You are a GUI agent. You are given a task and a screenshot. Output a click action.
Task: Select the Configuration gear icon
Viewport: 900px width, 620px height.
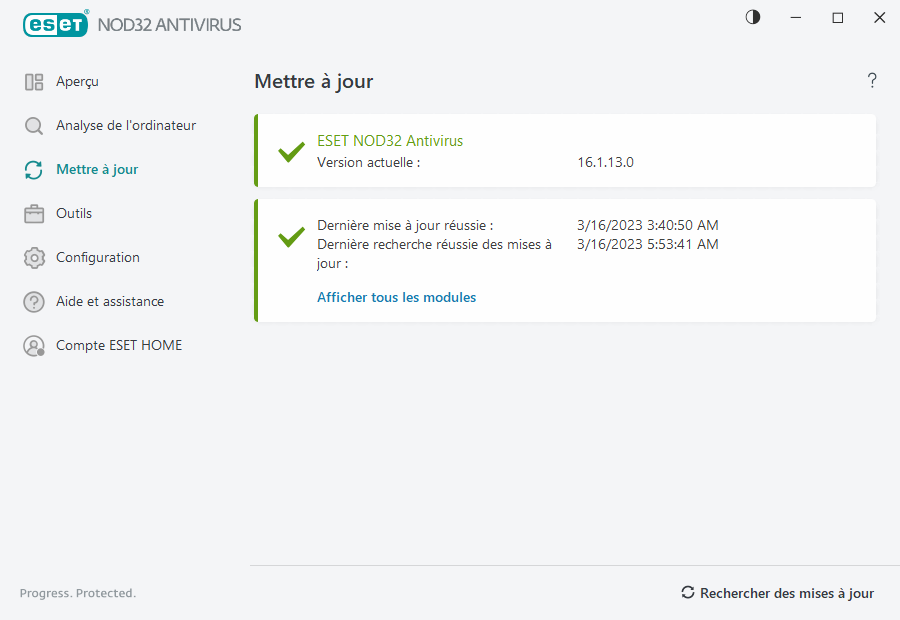pos(34,258)
